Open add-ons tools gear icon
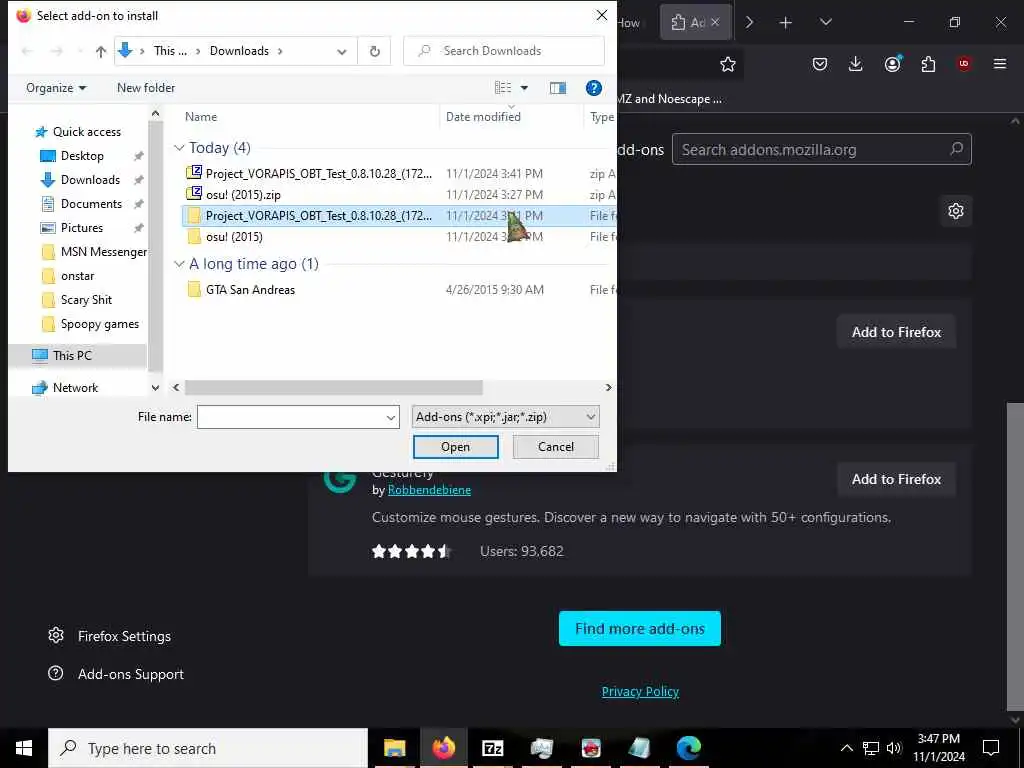 (955, 211)
